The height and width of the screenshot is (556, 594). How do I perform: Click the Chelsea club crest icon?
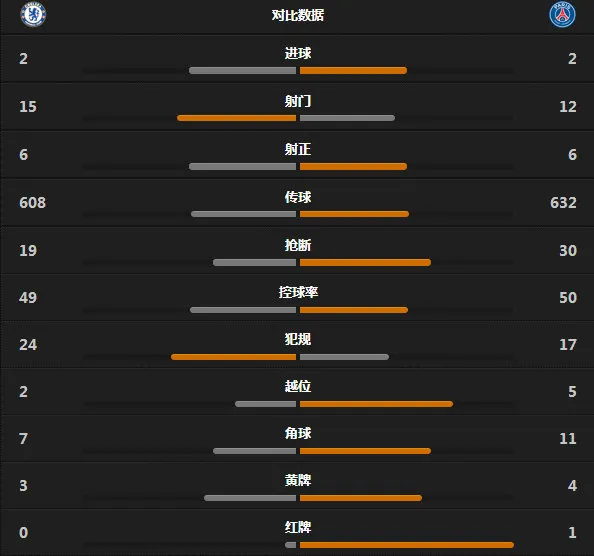coord(33,14)
